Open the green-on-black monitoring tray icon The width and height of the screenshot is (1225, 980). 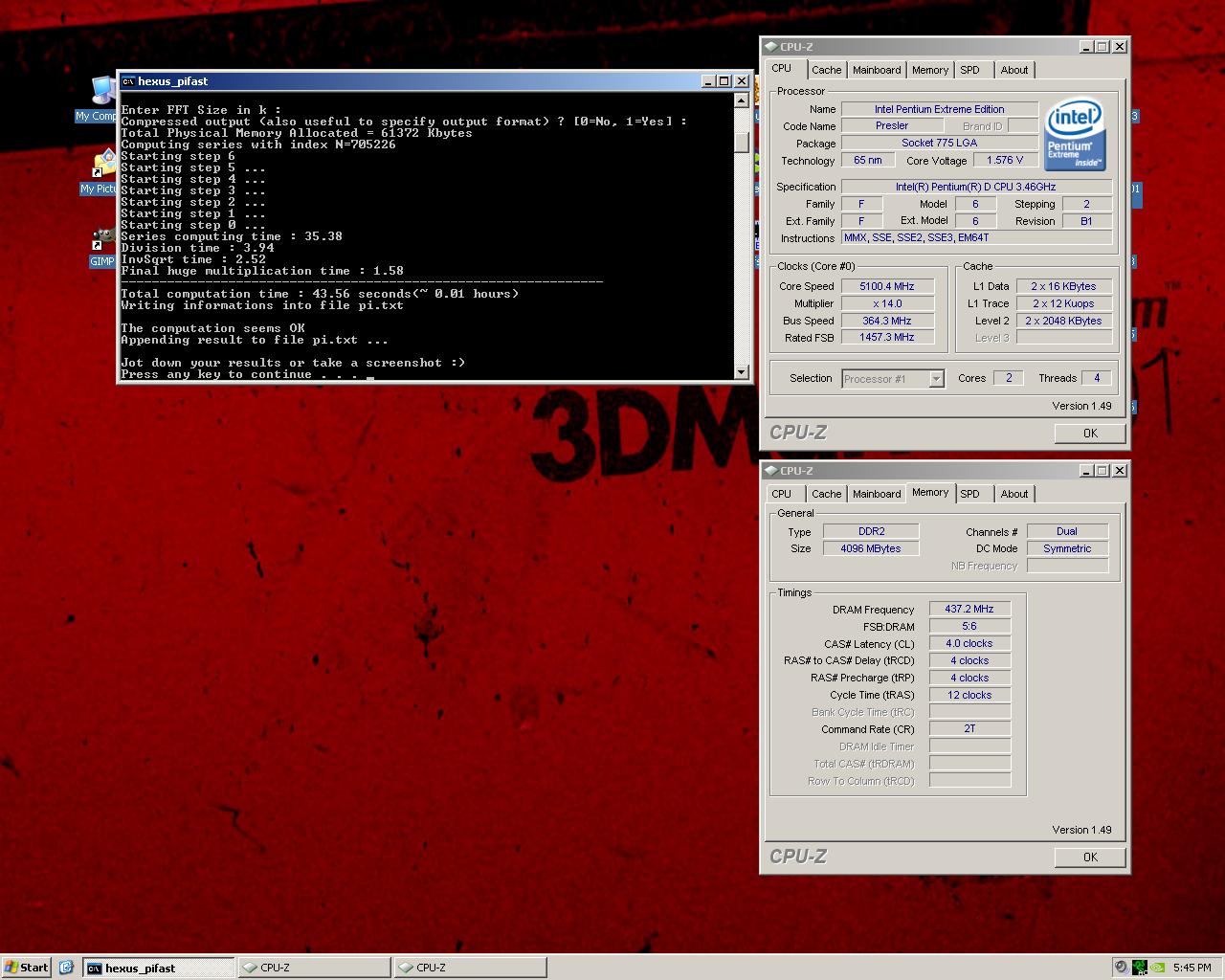pyautogui.click(x=1139, y=968)
